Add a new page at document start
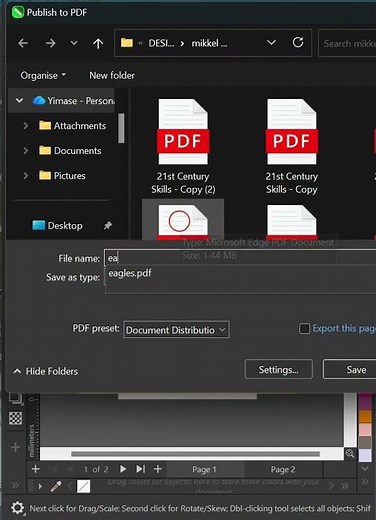 [35, 469]
